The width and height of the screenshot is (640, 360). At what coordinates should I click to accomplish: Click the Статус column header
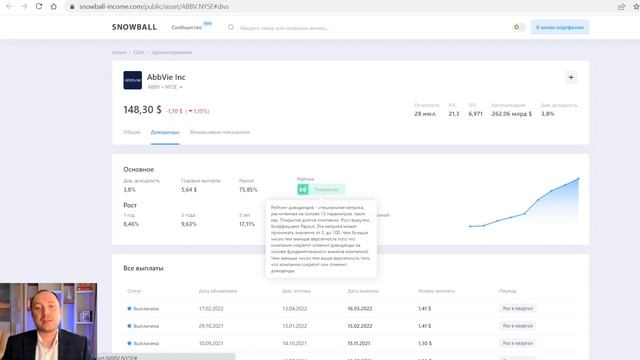coord(134,291)
